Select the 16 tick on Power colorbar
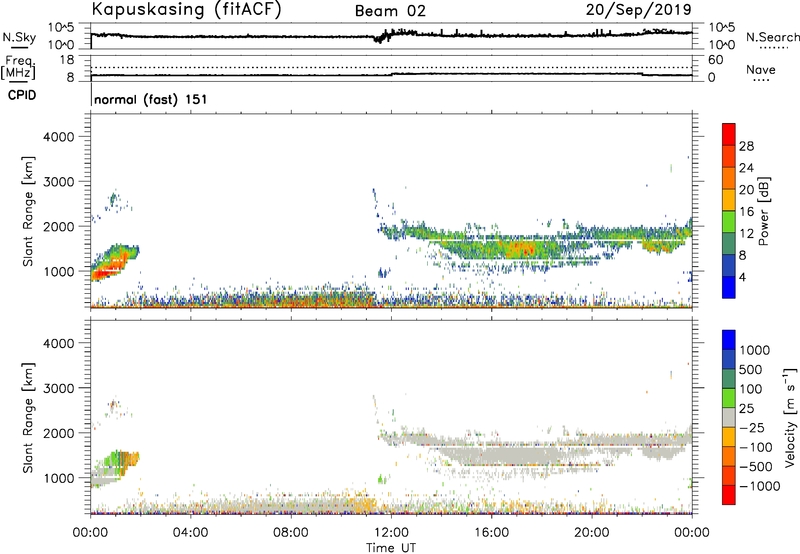Screen dimensions: 800x554 (746, 212)
